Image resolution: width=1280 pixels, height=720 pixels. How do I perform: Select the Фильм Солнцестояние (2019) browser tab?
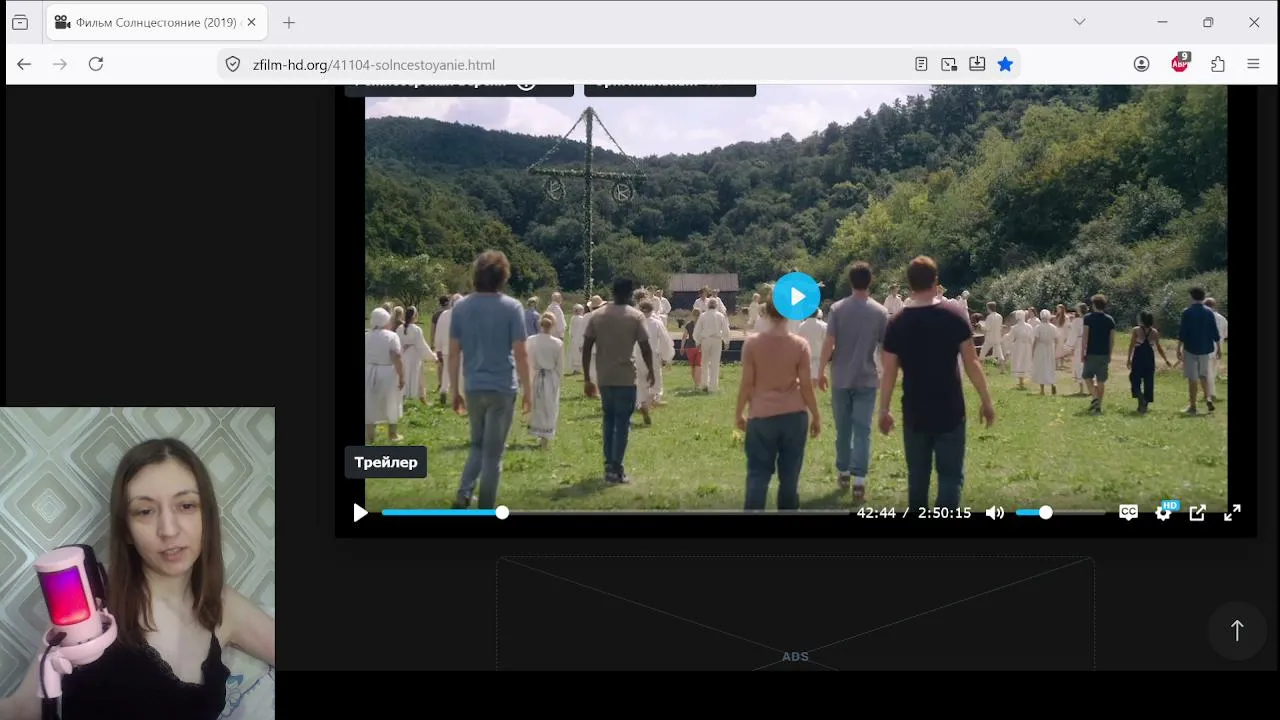[157, 22]
